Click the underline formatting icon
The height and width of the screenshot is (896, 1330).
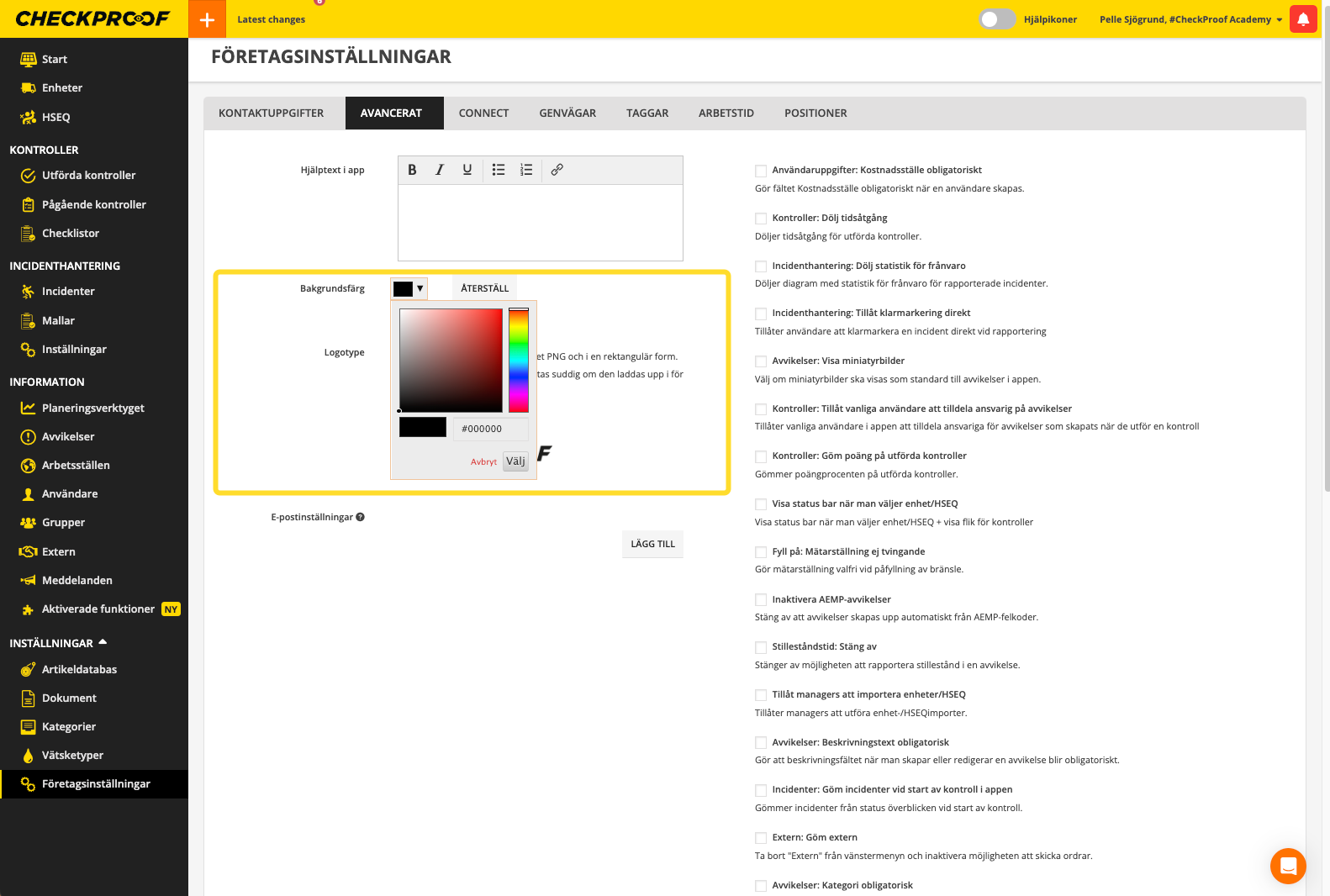467,170
